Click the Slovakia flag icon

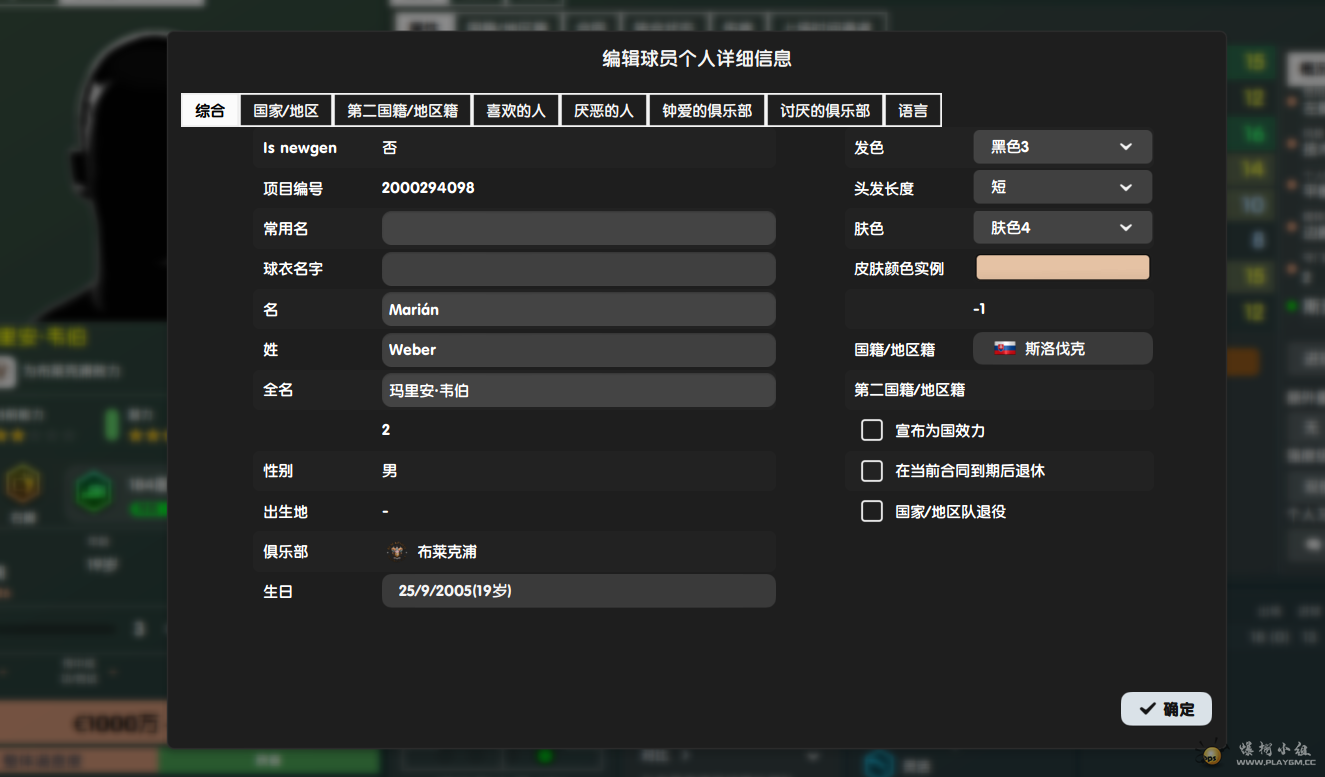(1005, 349)
